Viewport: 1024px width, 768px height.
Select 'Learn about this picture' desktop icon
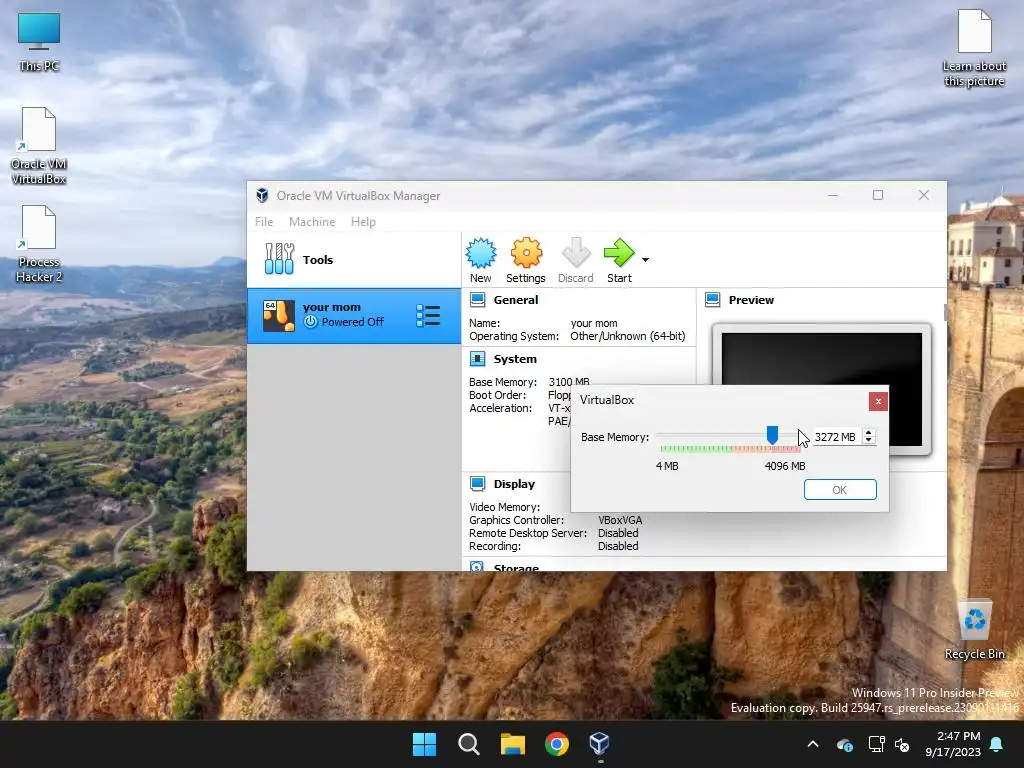(x=974, y=48)
